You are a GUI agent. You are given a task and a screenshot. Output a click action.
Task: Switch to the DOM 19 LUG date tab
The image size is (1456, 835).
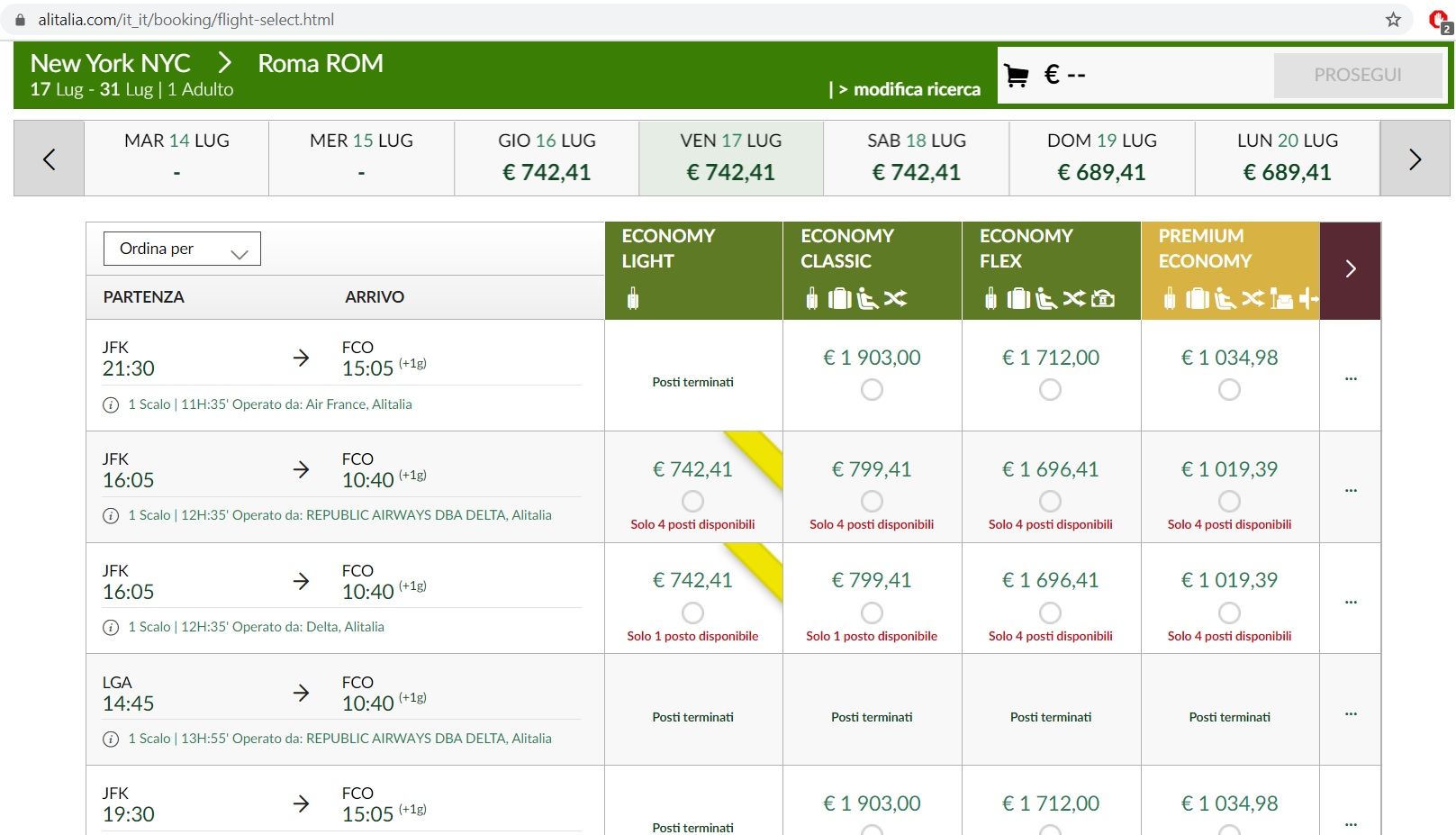(1101, 158)
